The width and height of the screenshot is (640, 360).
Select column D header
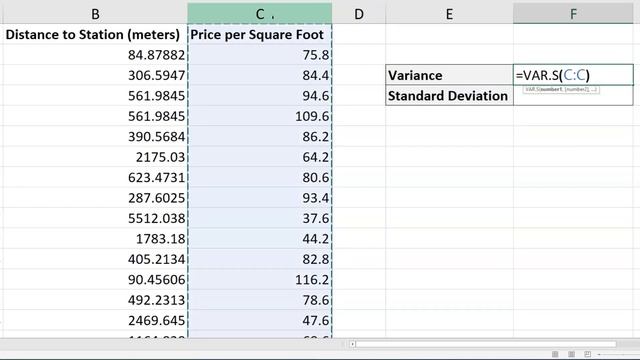359,14
